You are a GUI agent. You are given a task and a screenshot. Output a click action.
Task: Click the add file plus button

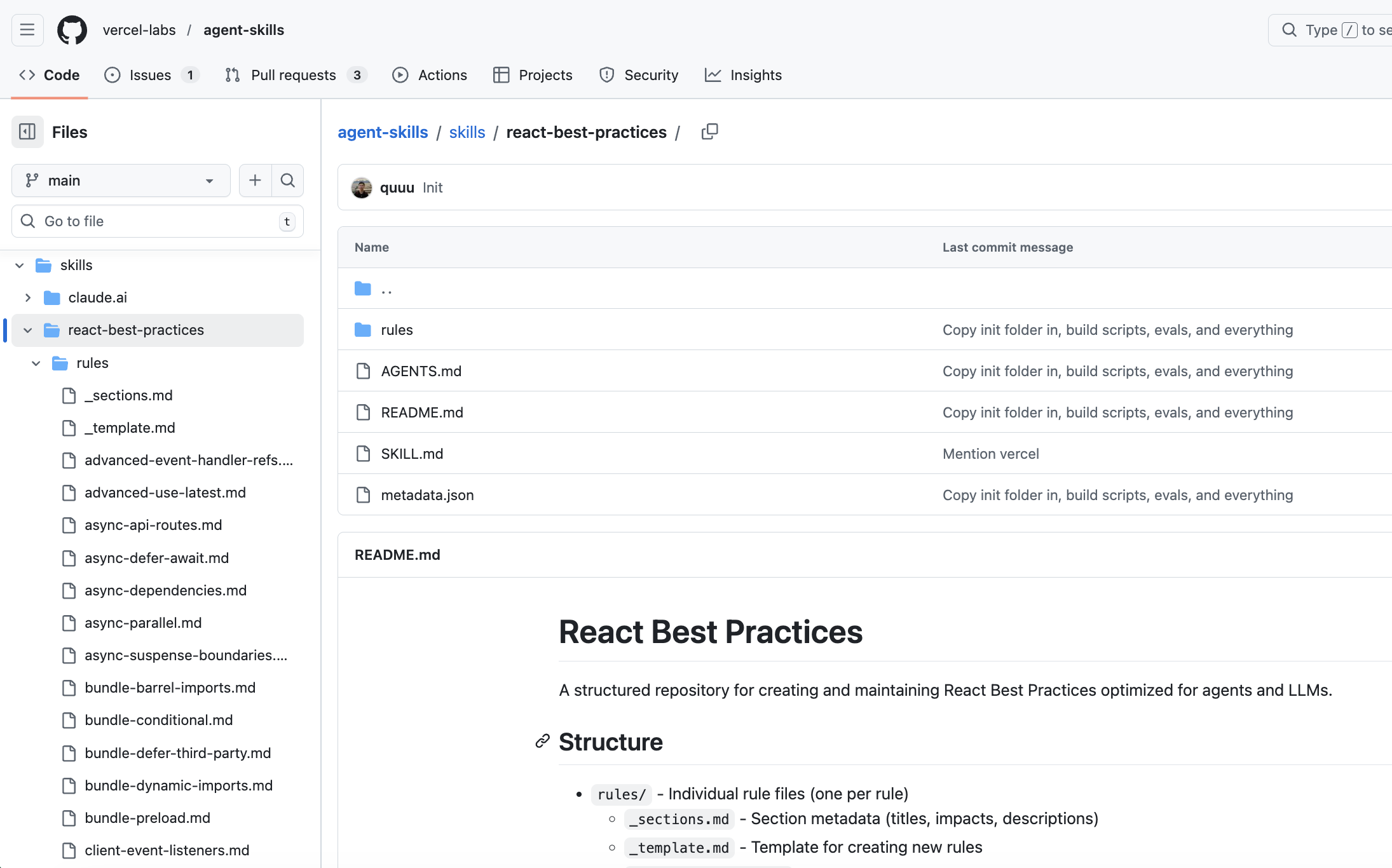coord(255,180)
